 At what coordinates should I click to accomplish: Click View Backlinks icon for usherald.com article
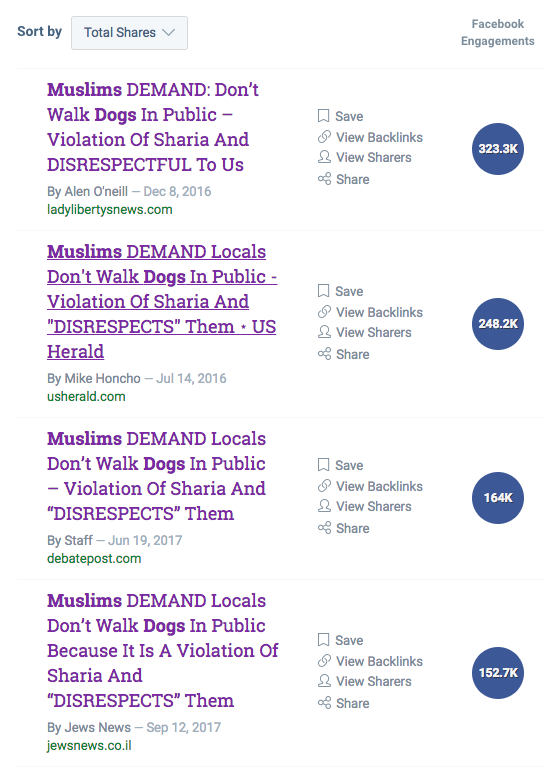click(324, 312)
